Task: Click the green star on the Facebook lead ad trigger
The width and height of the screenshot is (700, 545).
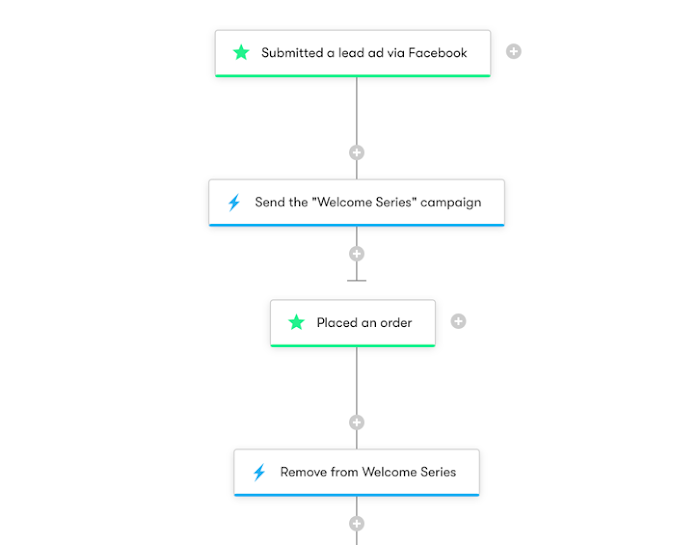Action: [x=241, y=52]
